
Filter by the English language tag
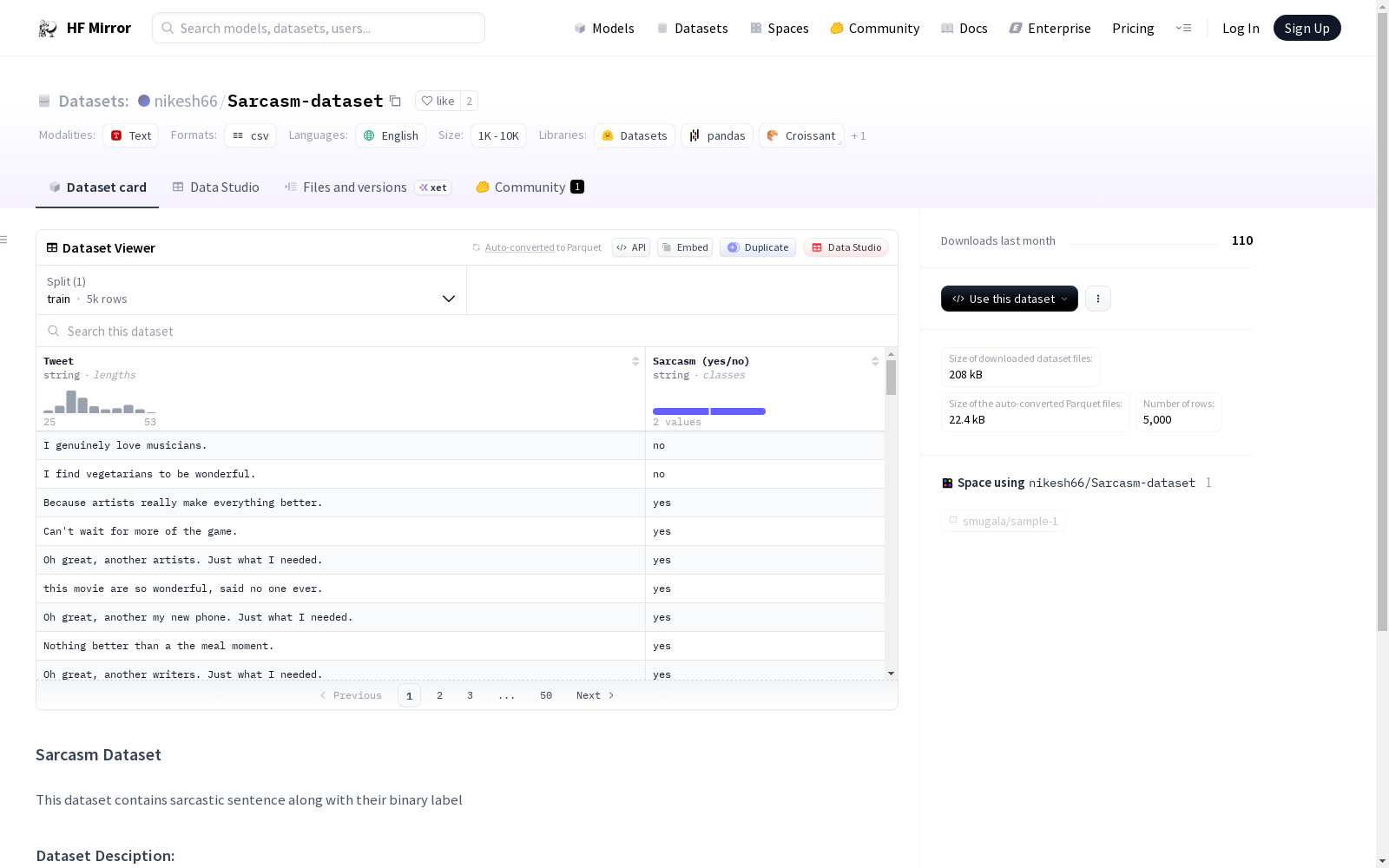[x=391, y=135]
